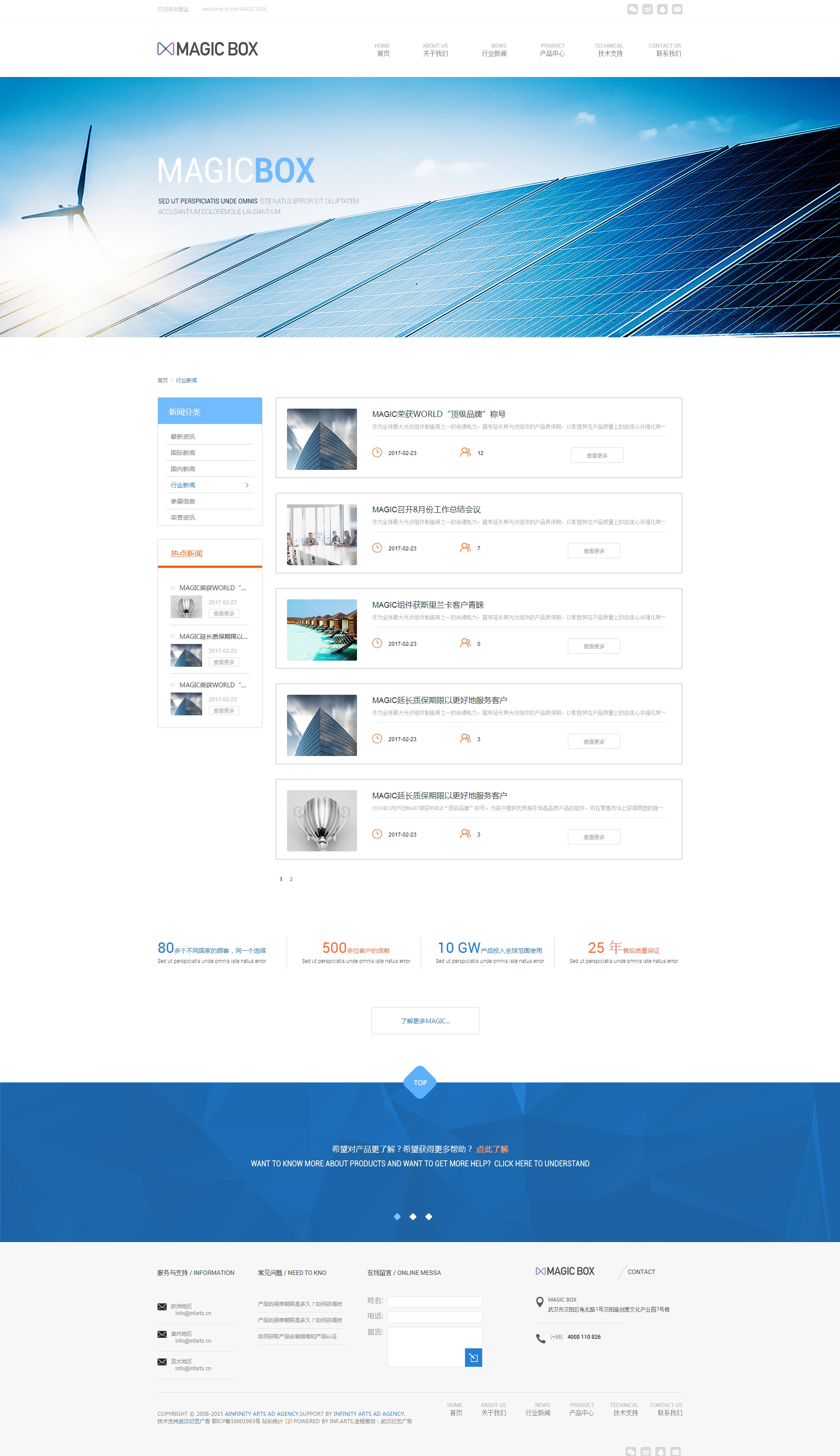Open the Weibo icon in top bar
Screen dimensions: 840x1456
[x=647, y=9]
